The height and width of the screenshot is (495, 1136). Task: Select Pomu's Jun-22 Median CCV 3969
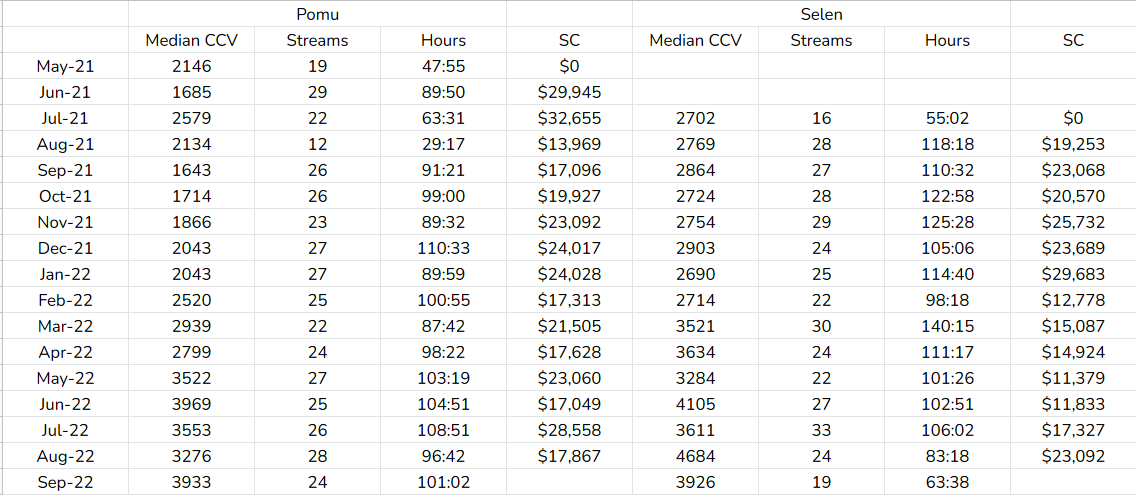tap(191, 405)
